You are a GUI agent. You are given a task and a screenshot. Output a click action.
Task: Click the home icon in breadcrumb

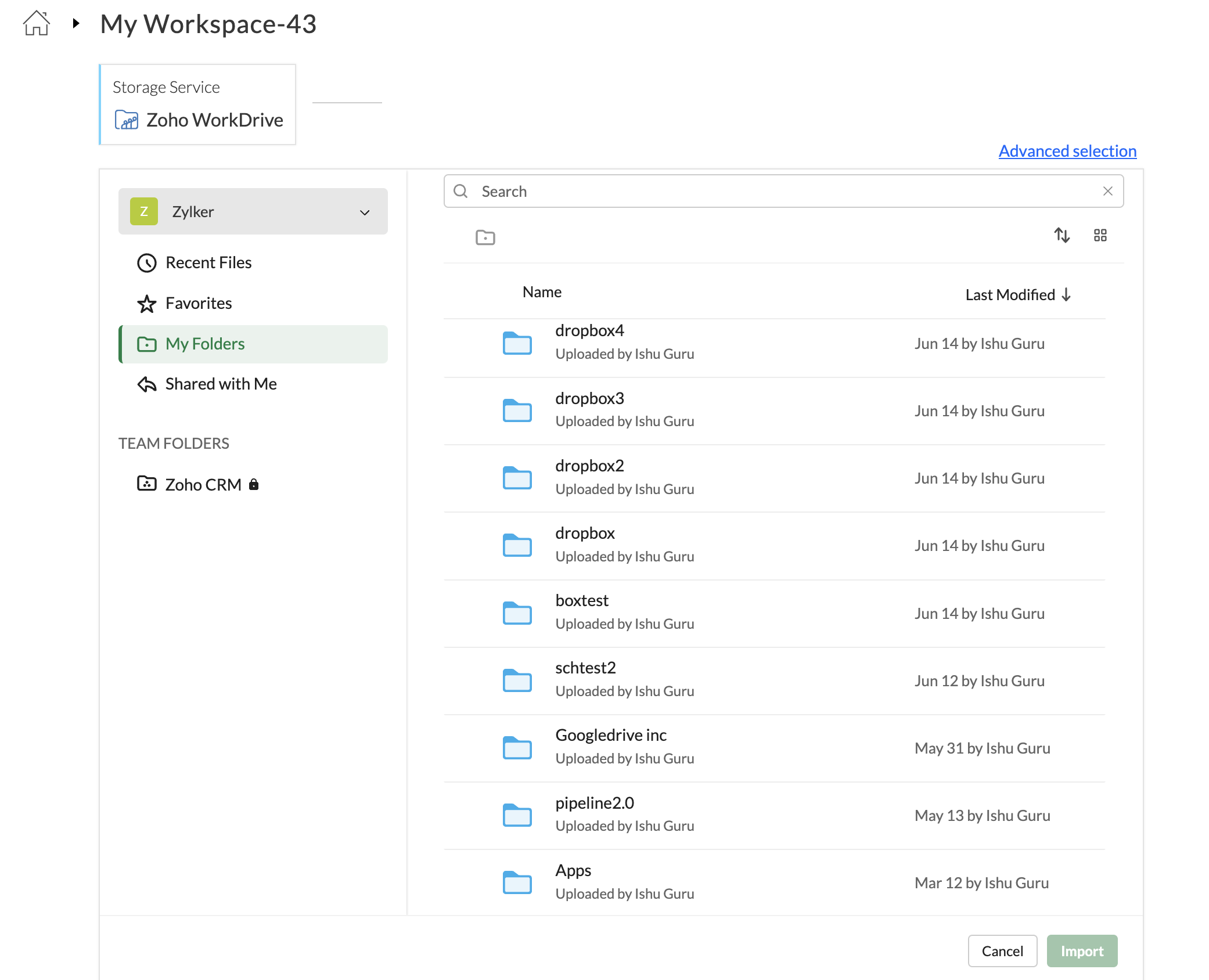[x=36, y=24]
